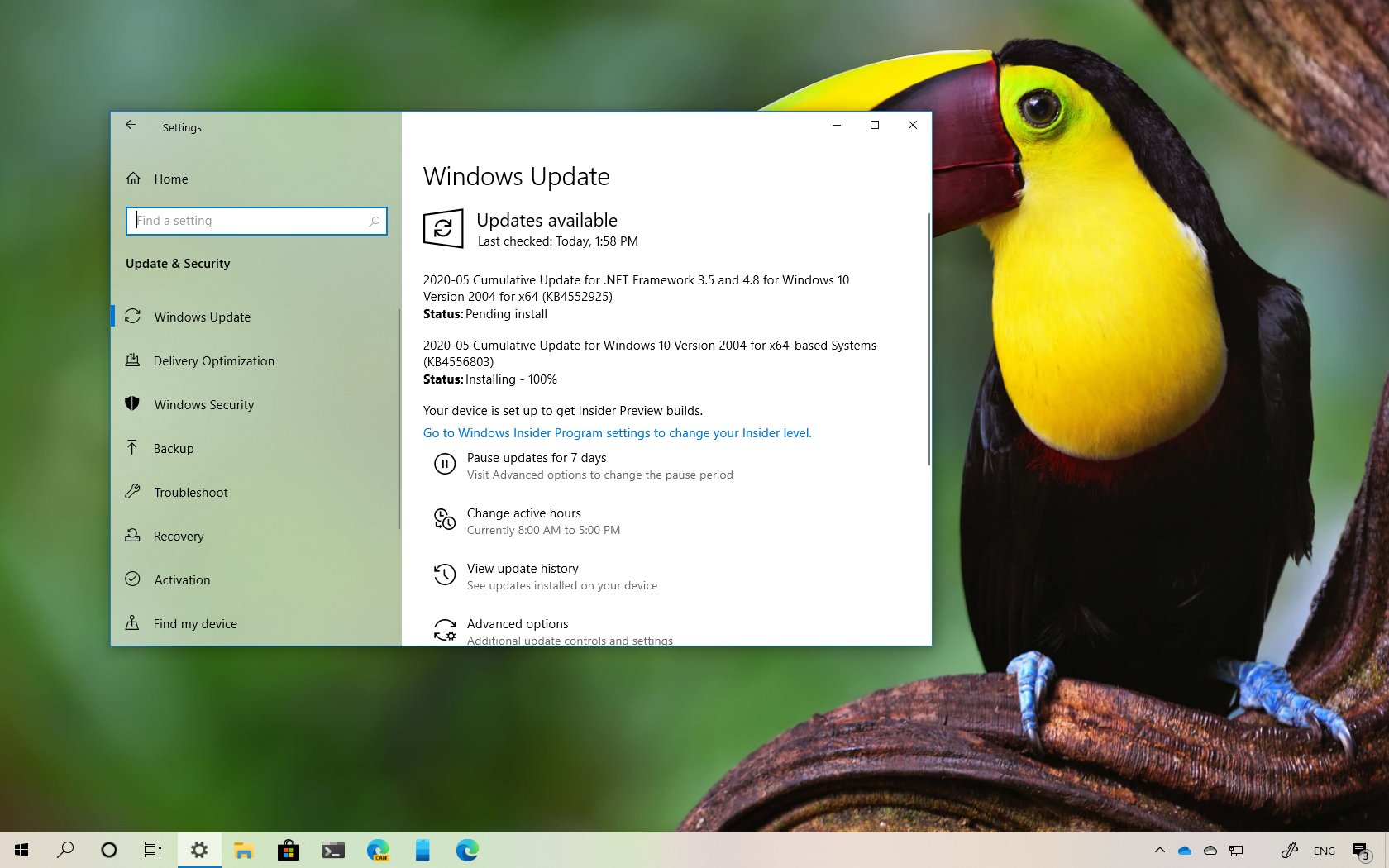Open Recovery settings page
The height and width of the screenshot is (868, 1389).
178,537
